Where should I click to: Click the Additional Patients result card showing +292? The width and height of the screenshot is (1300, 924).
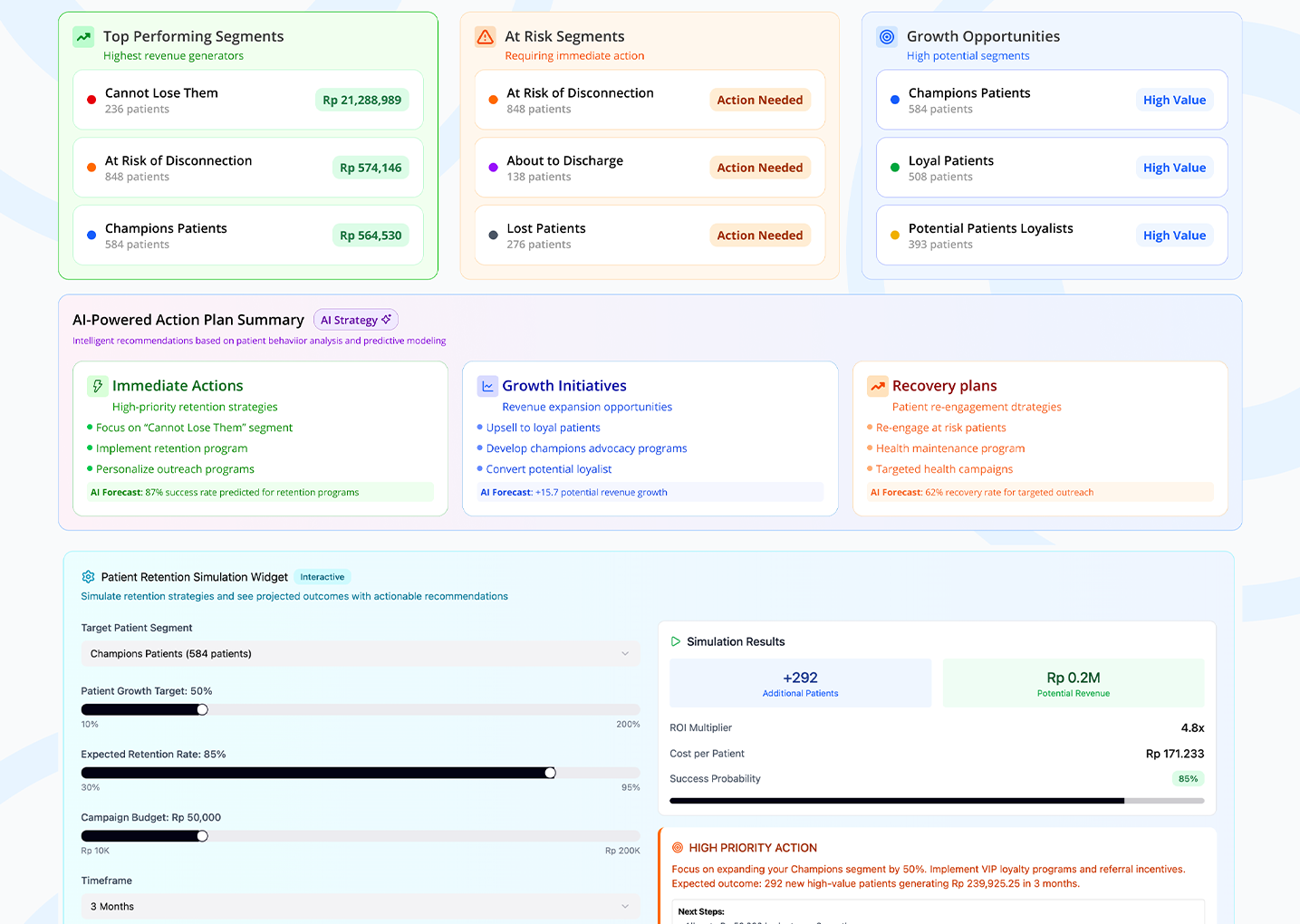[x=800, y=682]
